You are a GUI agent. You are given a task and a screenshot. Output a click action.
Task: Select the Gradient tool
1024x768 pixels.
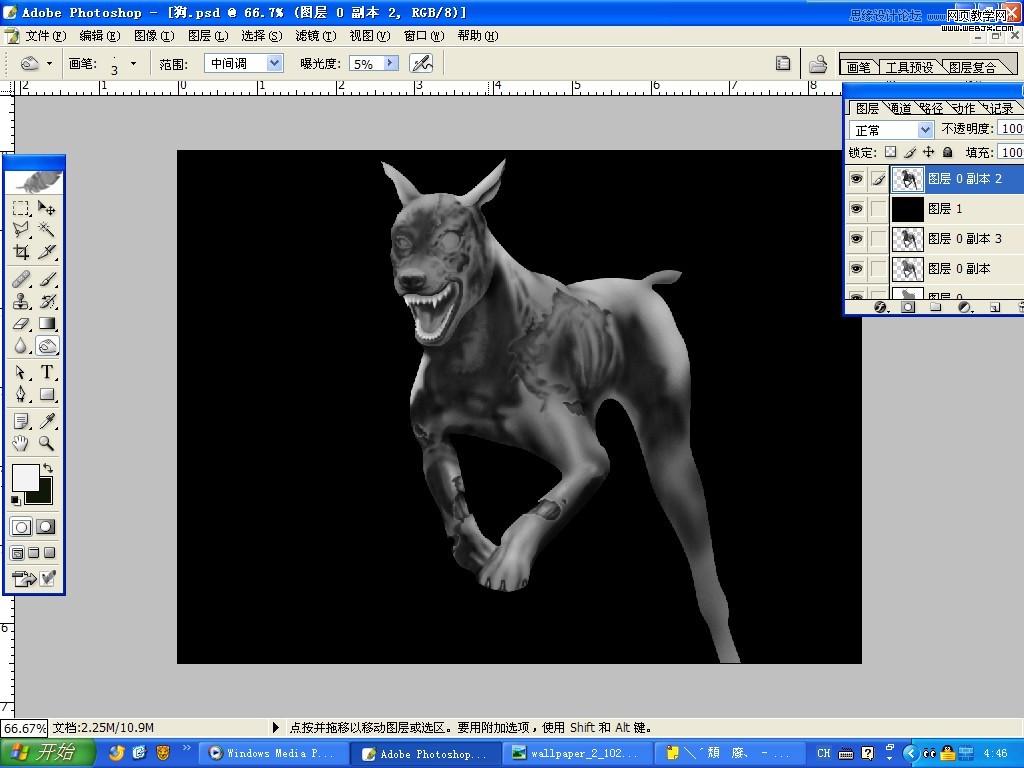pos(46,324)
